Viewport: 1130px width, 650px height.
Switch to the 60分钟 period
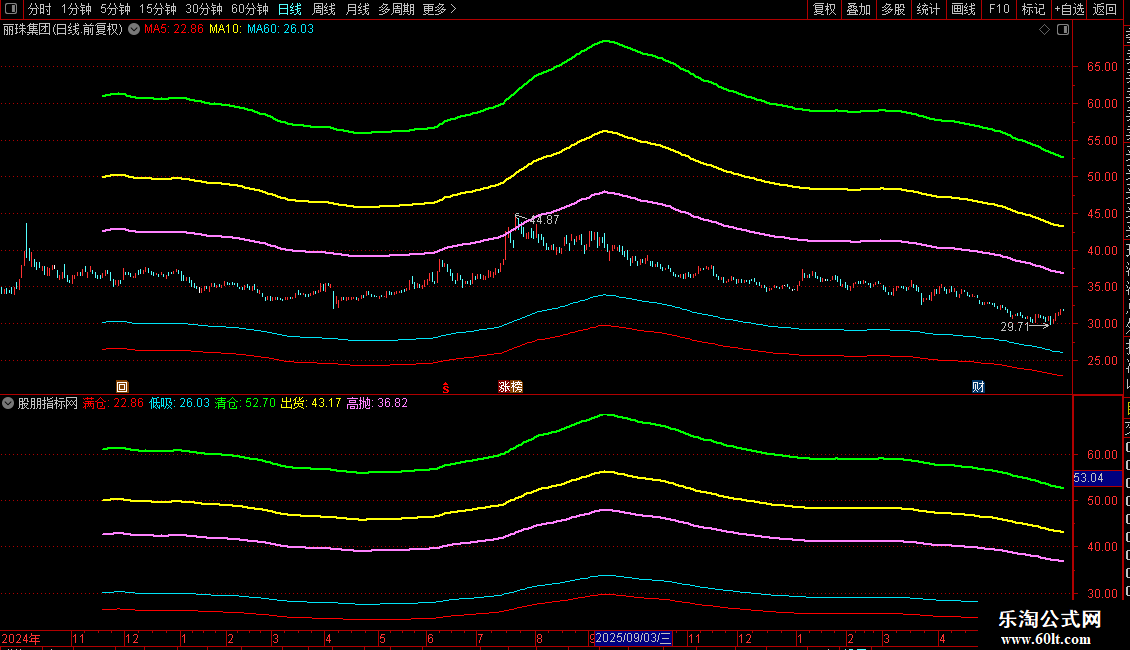(250, 9)
